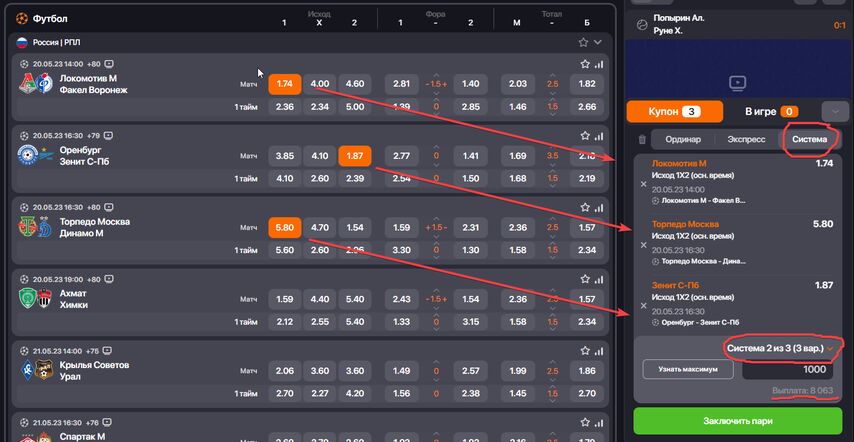Open statistics for Оренбург - Зенит match
The image size is (854, 442).
[x=599, y=136]
